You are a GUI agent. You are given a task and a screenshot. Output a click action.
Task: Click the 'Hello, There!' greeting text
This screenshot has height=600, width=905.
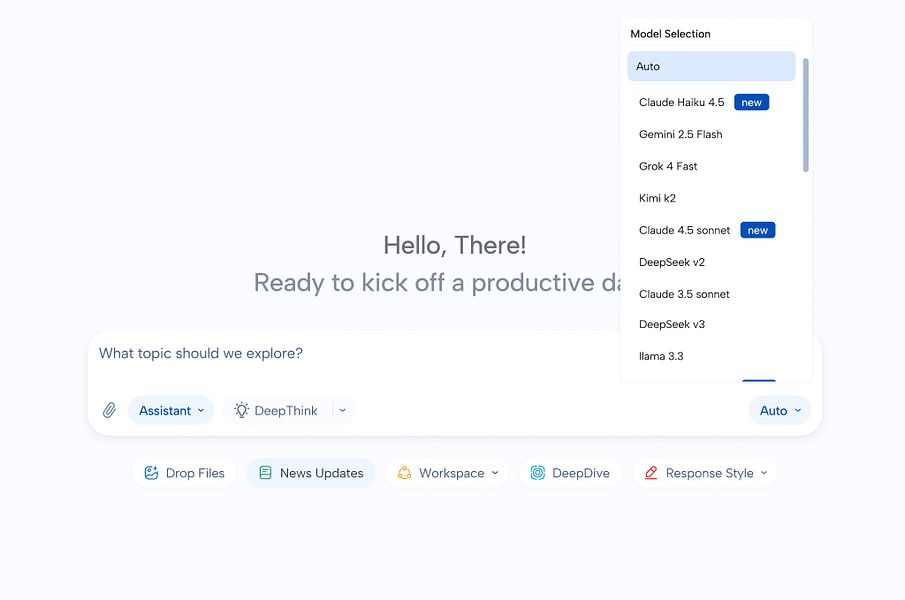(x=455, y=245)
